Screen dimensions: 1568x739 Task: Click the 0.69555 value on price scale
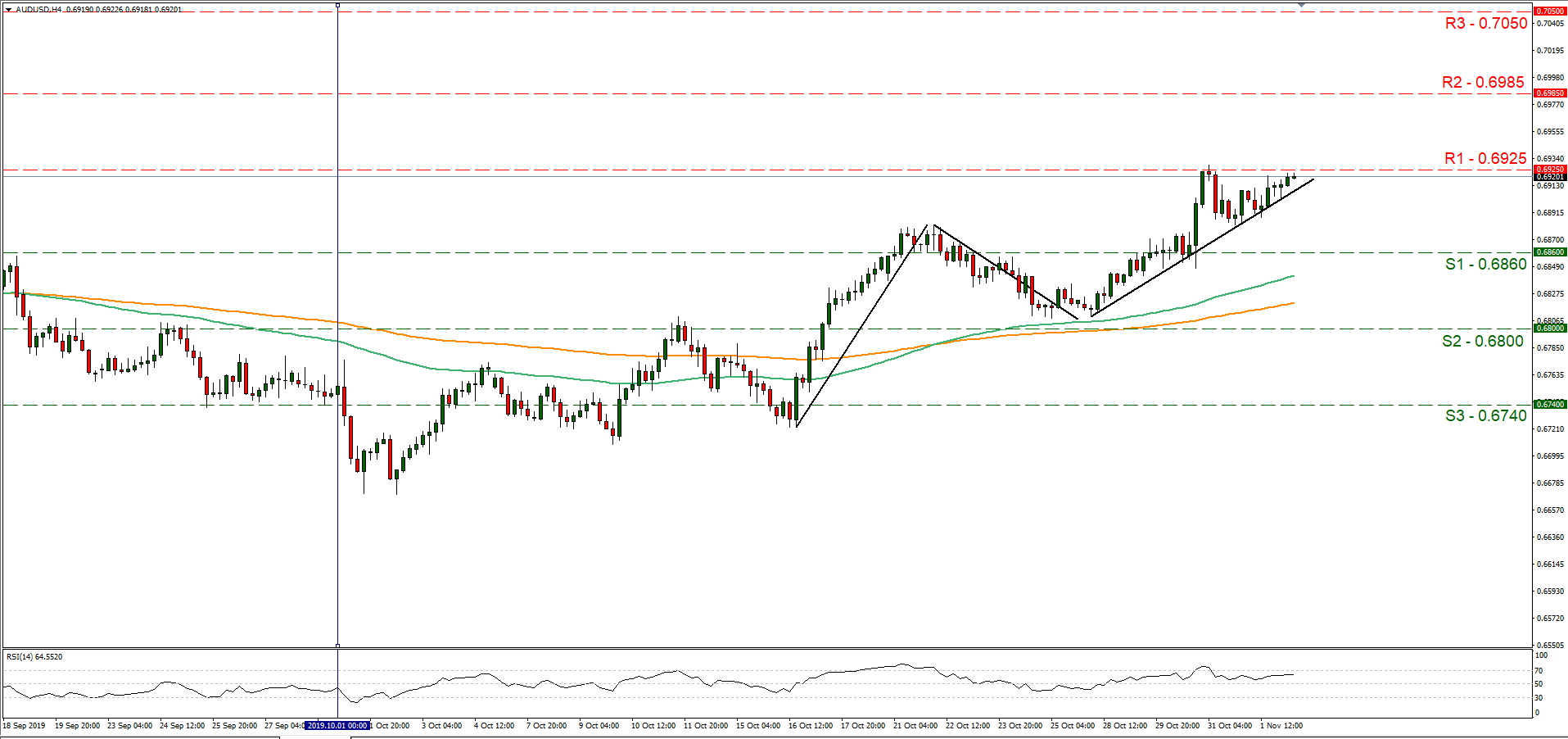coord(1551,132)
